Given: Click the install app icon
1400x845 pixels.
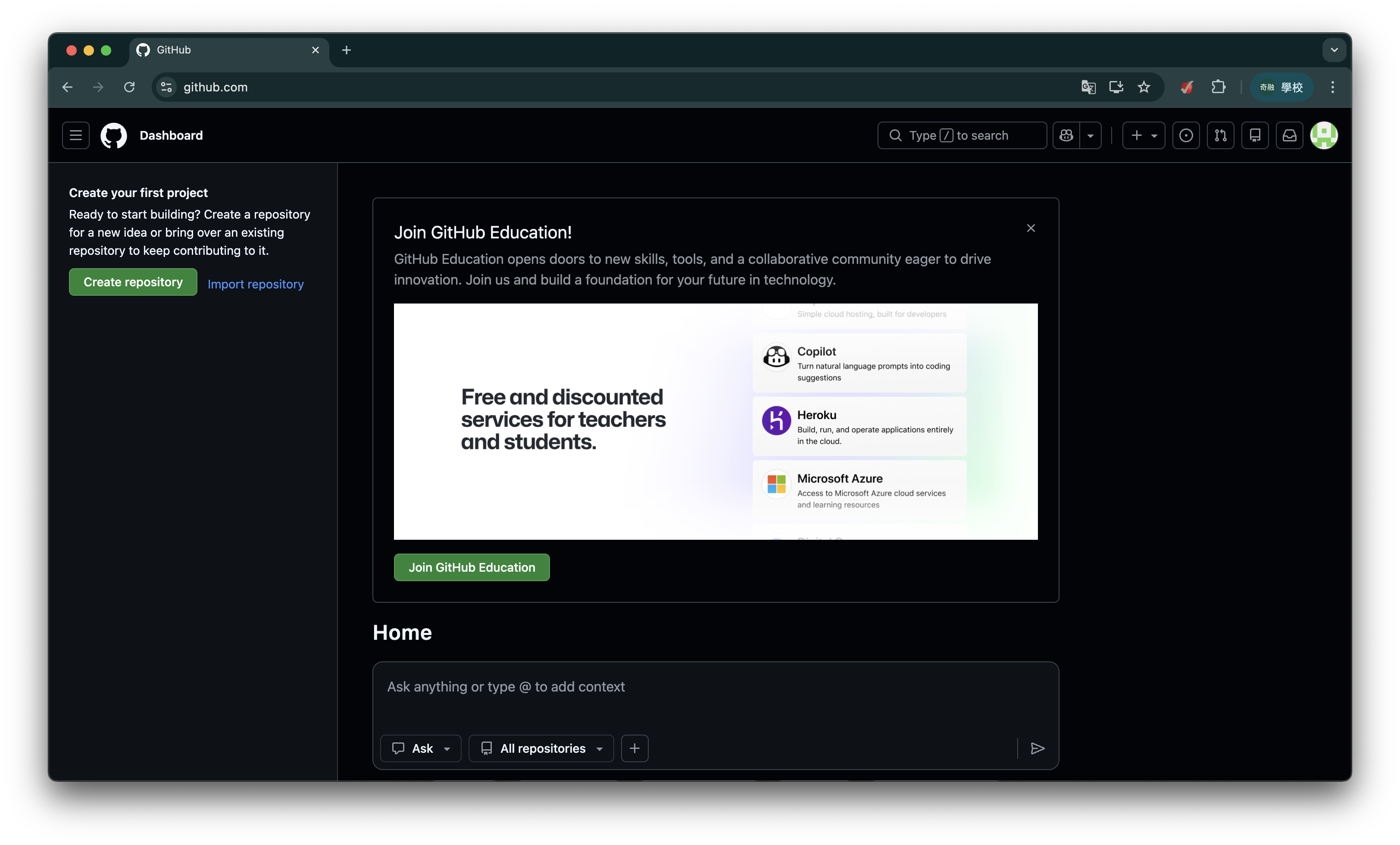Looking at the screenshot, I should (1116, 87).
